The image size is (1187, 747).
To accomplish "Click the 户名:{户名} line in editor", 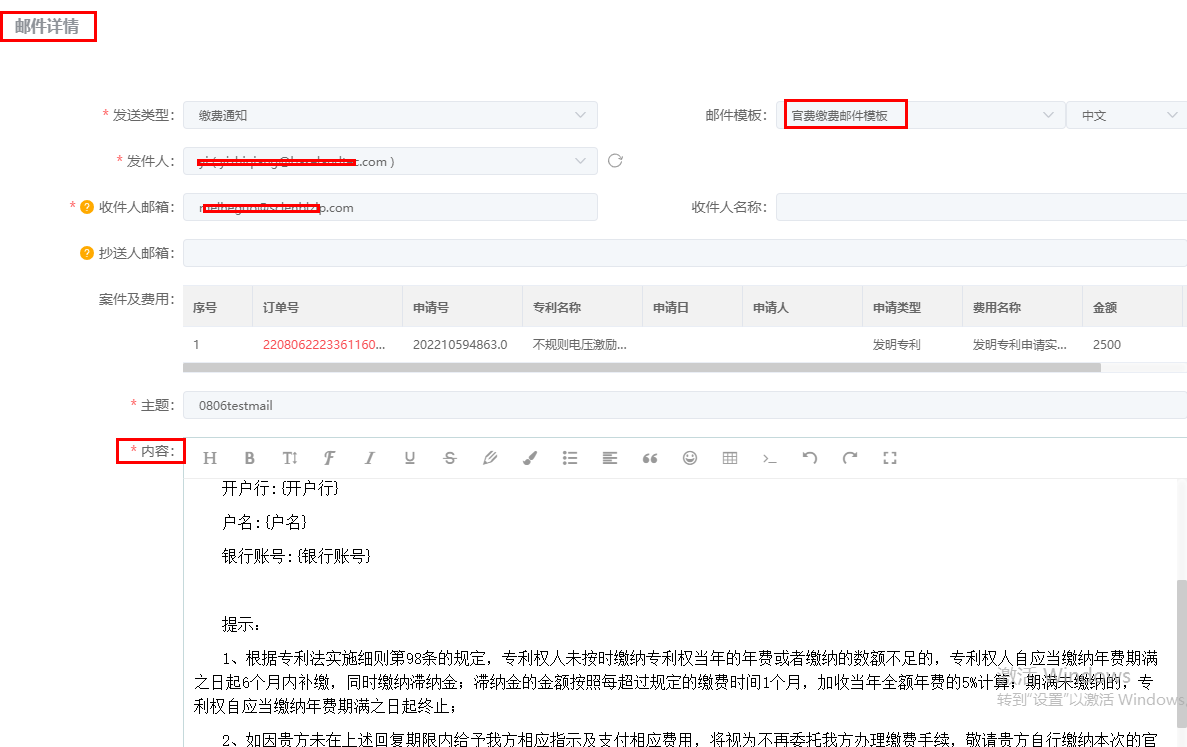I will tap(264, 522).
